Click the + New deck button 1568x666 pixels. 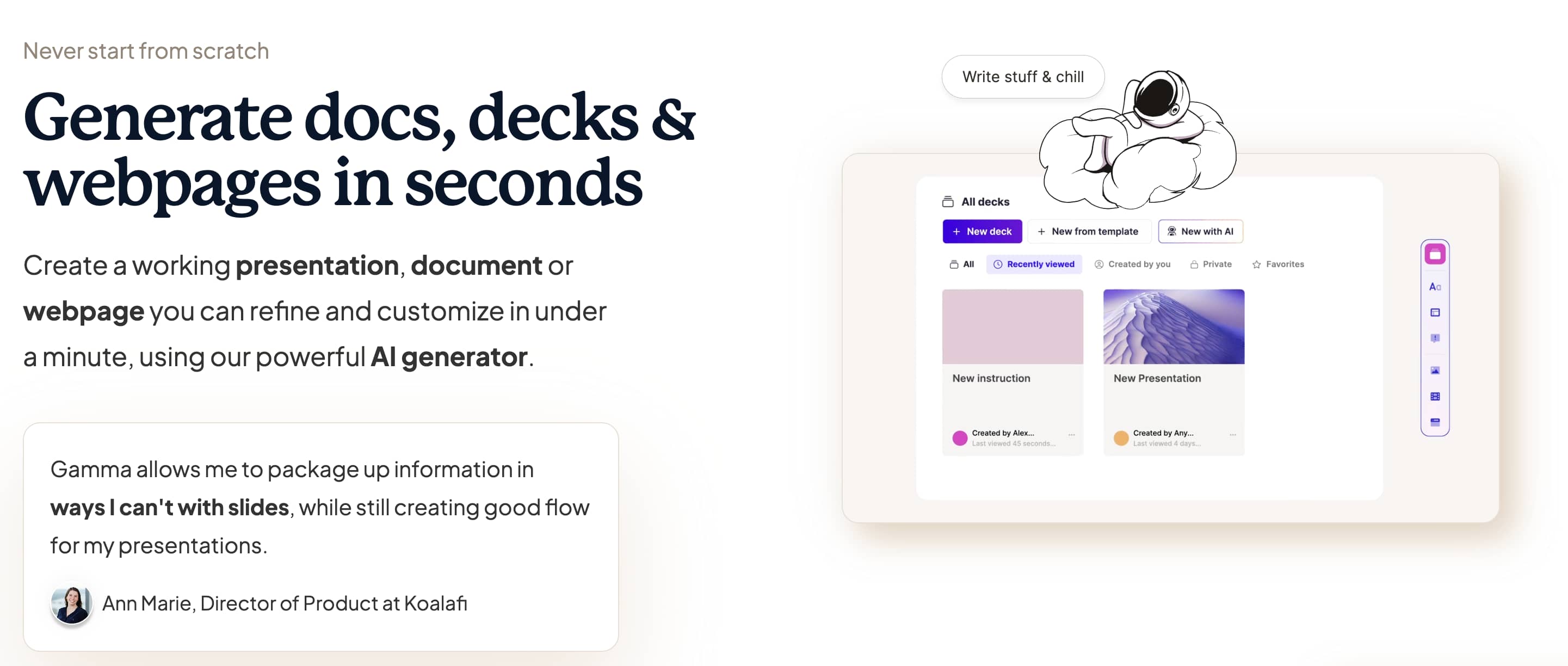coord(983,231)
